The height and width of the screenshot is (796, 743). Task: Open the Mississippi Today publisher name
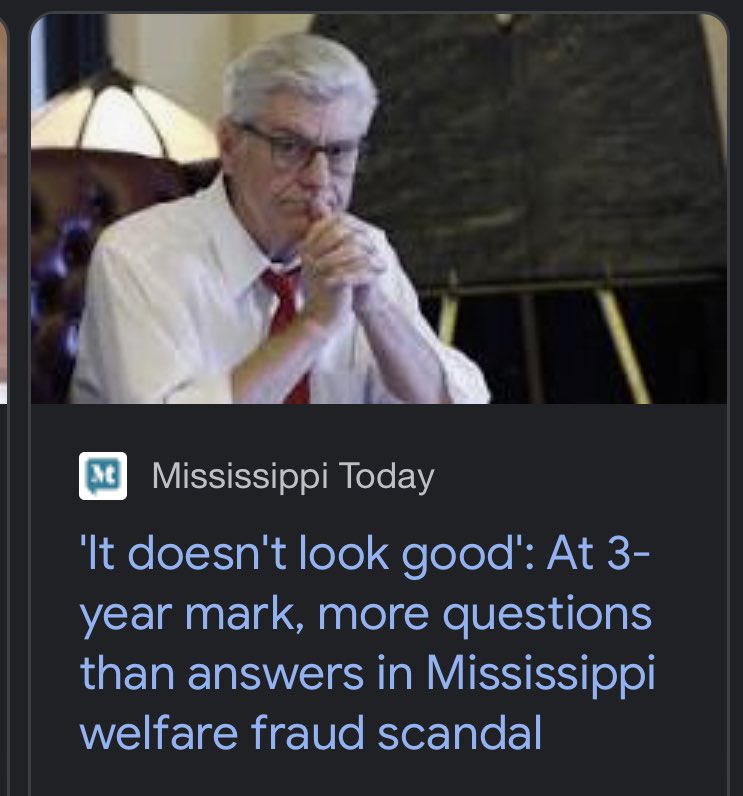(x=293, y=476)
